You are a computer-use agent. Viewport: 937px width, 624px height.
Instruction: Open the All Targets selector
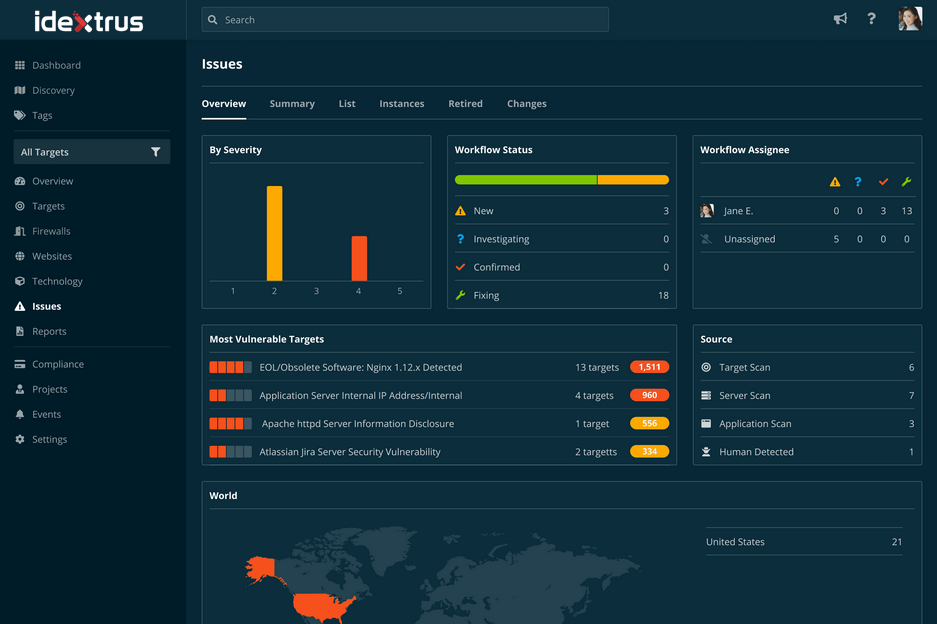click(x=80, y=152)
